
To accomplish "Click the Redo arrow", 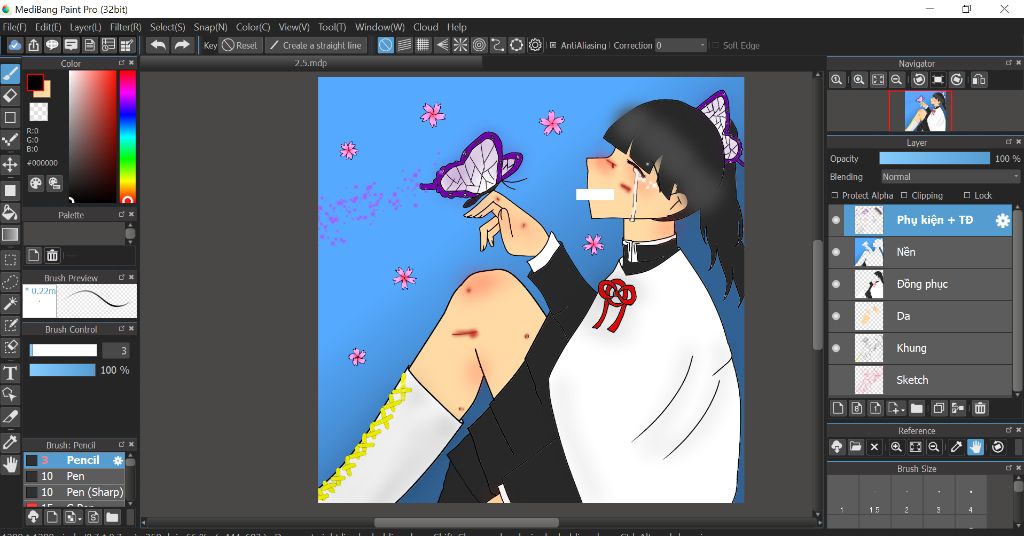I will 182,45.
